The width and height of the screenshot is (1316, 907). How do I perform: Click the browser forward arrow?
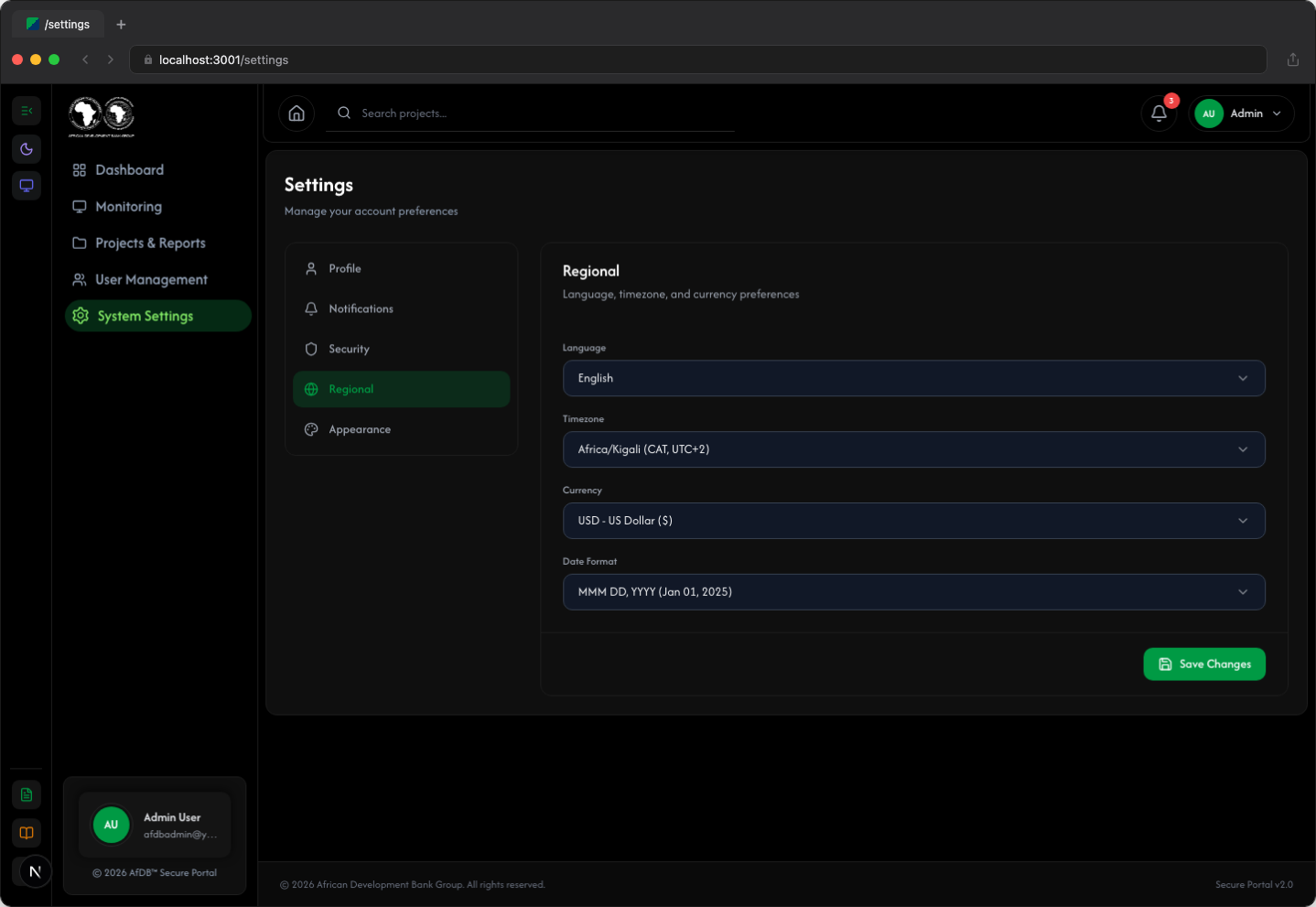coord(111,59)
